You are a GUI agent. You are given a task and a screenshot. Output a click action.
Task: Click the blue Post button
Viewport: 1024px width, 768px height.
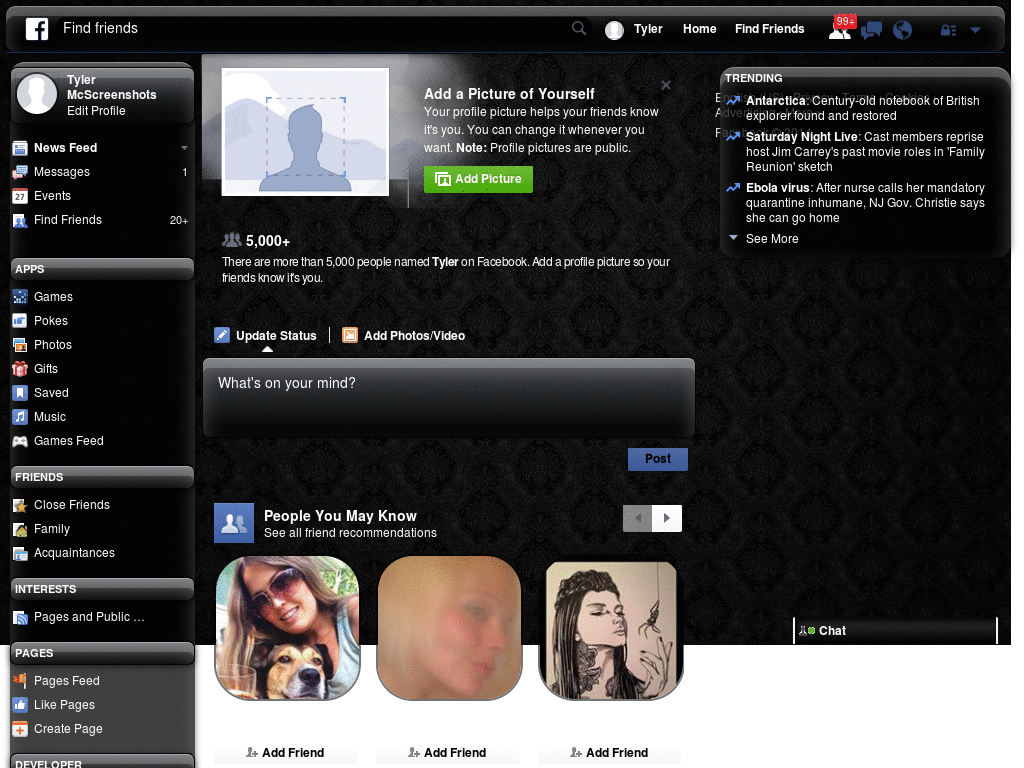click(x=658, y=459)
